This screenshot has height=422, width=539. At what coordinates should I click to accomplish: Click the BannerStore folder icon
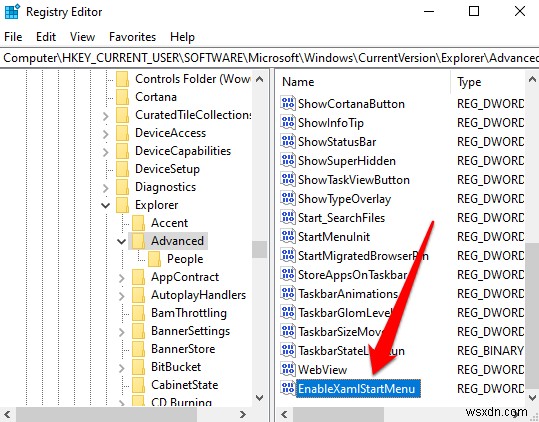click(x=138, y=349)
